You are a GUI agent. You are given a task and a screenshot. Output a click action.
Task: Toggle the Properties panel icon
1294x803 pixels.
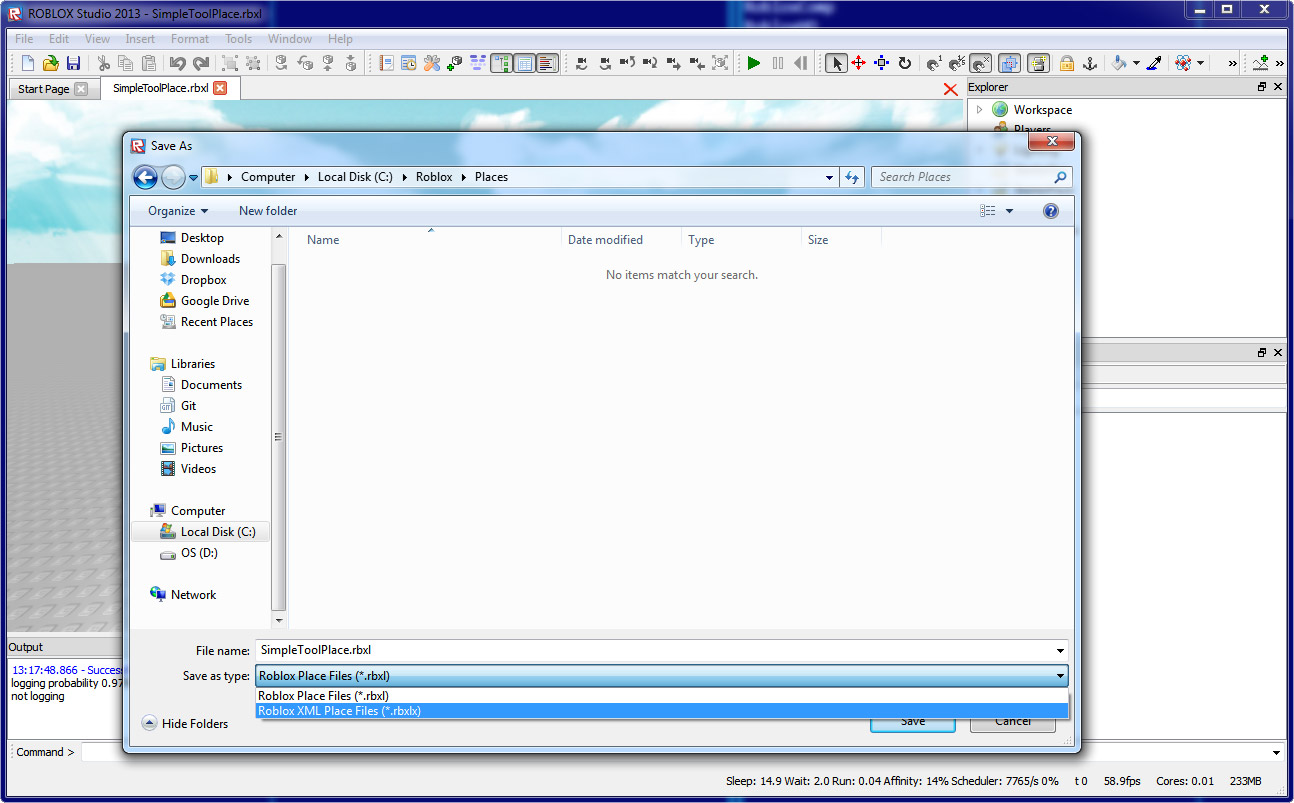pos(523,63)
